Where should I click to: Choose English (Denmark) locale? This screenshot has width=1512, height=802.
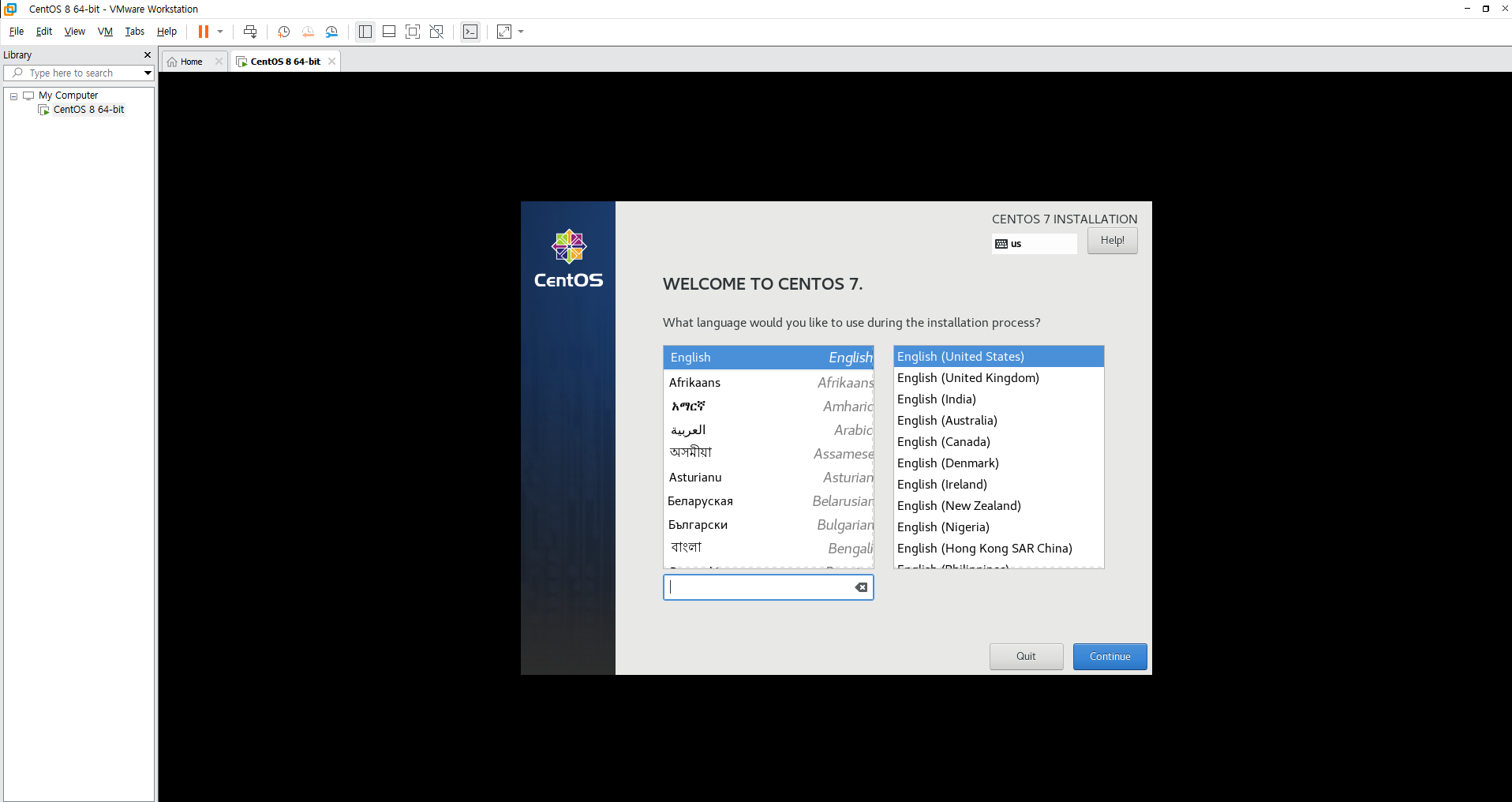click(x=998, y=463)
